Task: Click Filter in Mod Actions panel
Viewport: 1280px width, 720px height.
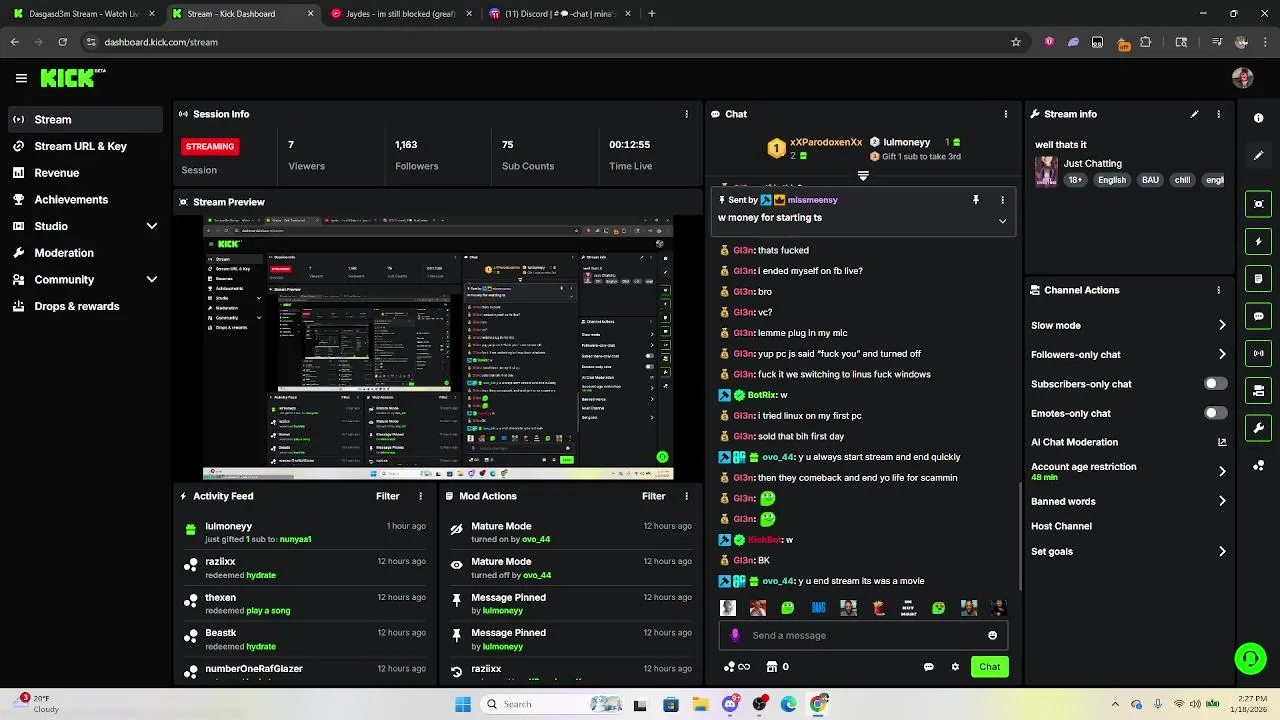Action: click(653, 496)
